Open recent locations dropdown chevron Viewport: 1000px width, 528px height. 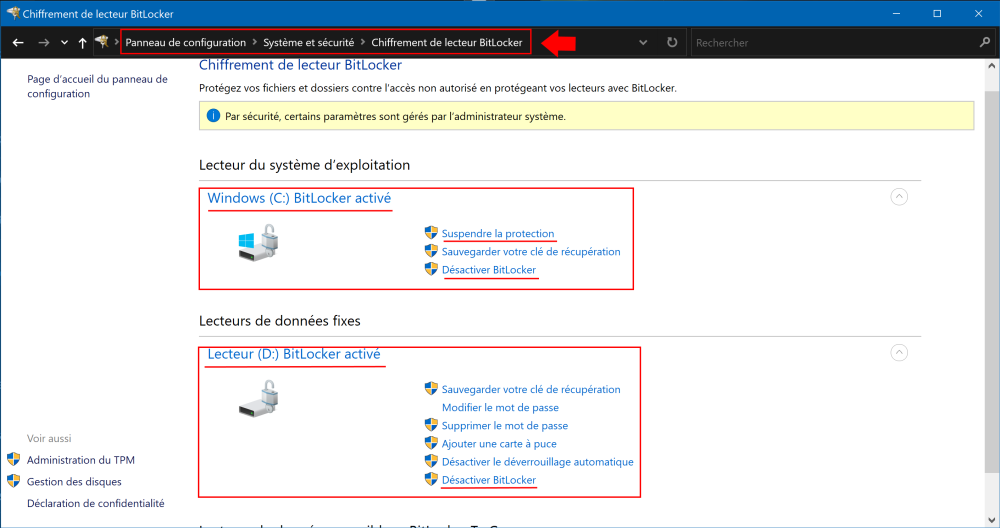[x=64, y=43]
